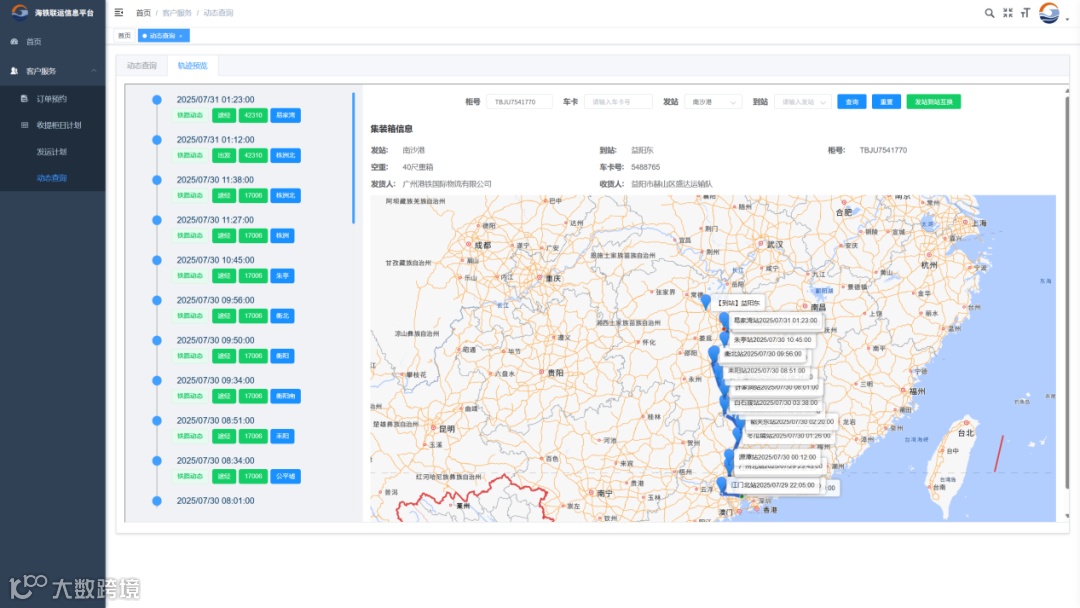Click 株洲北 tag under 11:38:00
The width and height of the screenshot is (1080, 608).
pos(285,196)
